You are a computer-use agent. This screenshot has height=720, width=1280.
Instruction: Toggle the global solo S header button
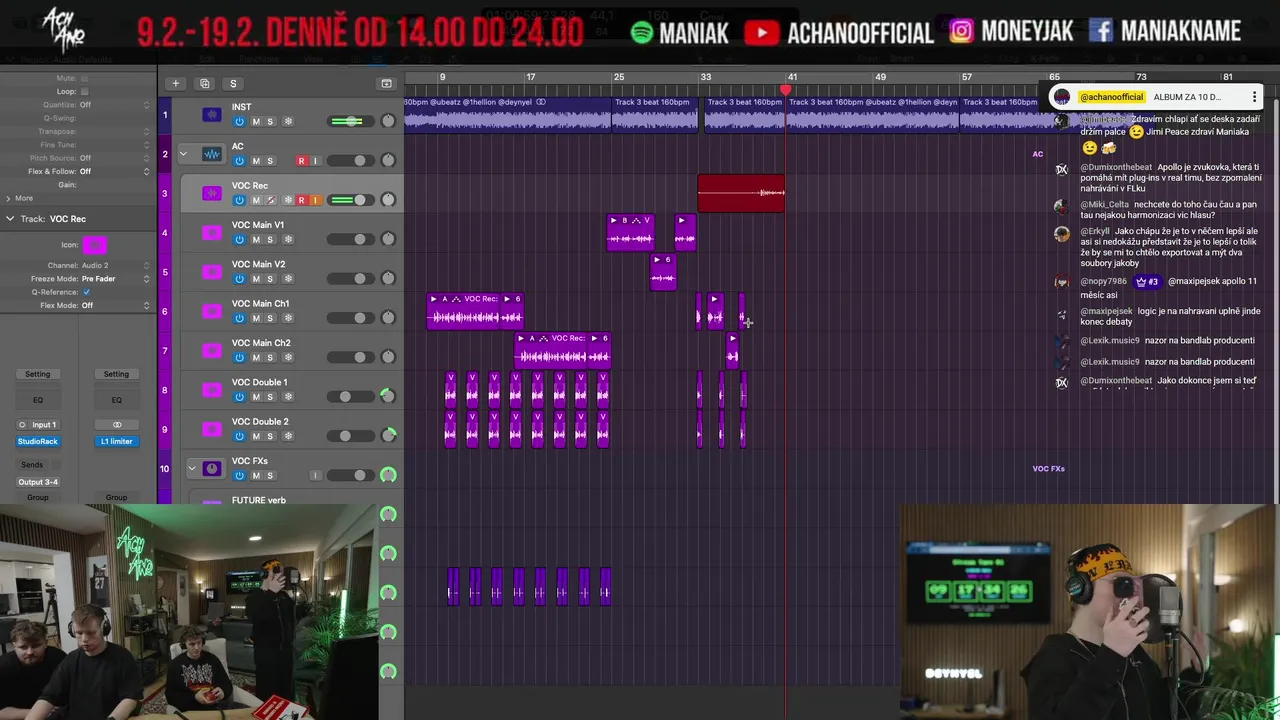pyautogui.click(x=233, y=83)
